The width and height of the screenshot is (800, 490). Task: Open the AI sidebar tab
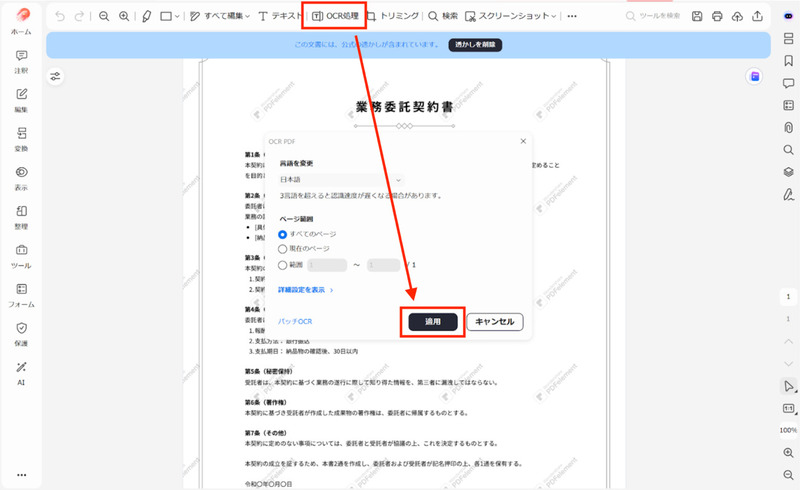21,374
